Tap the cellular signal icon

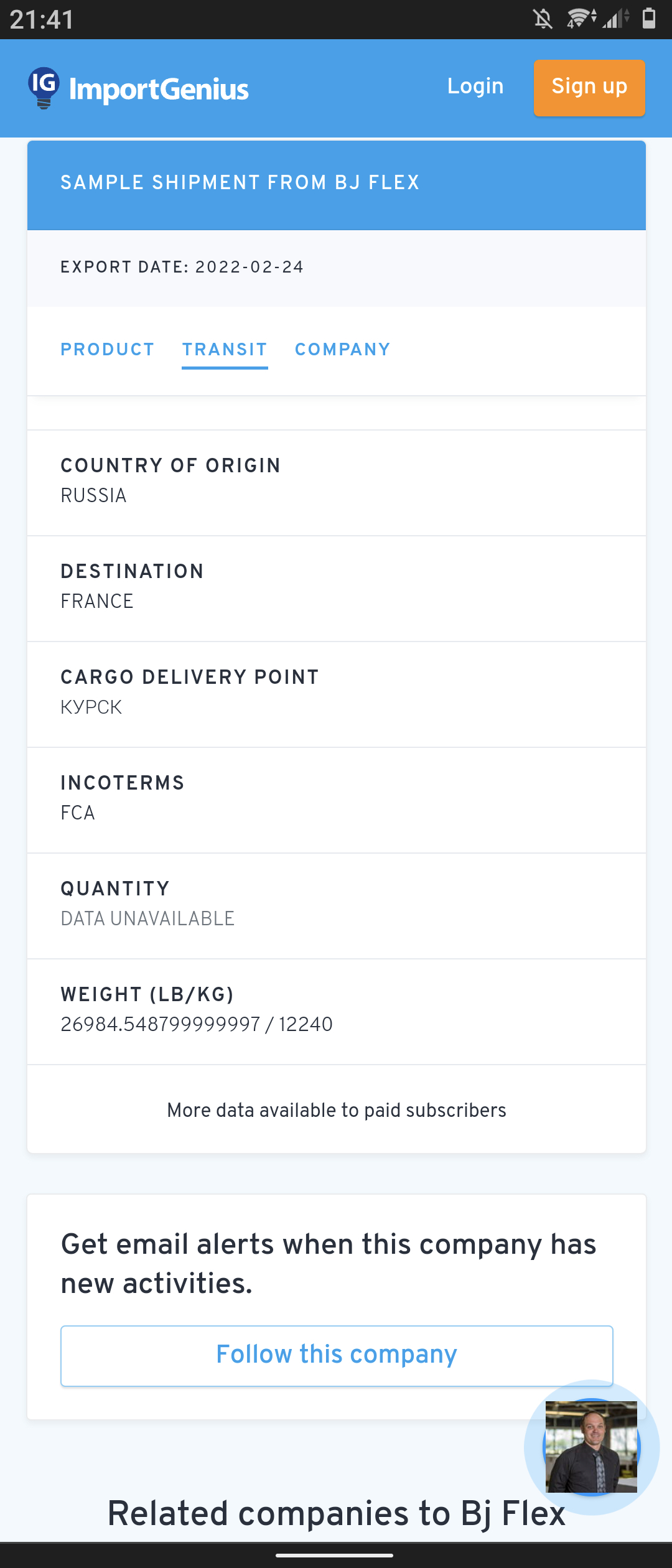click(x=615, y=19)
